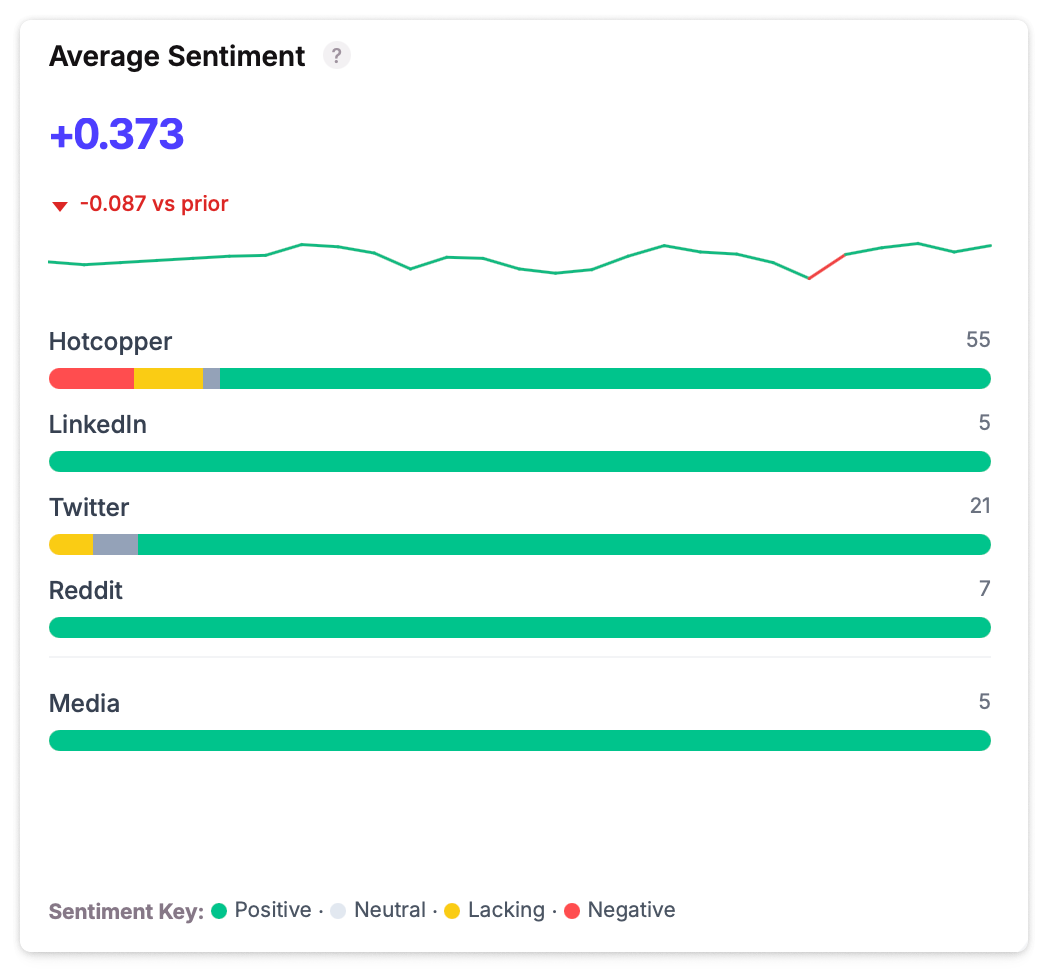The height and width of the screenshot is (972, 1048).
Task: Click the -0.087 vs prior text
Action: click(x=154, y=205)
